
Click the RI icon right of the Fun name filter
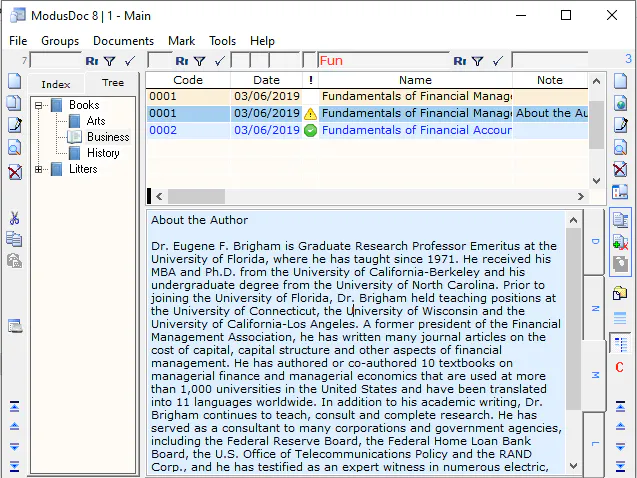point(460,61)
